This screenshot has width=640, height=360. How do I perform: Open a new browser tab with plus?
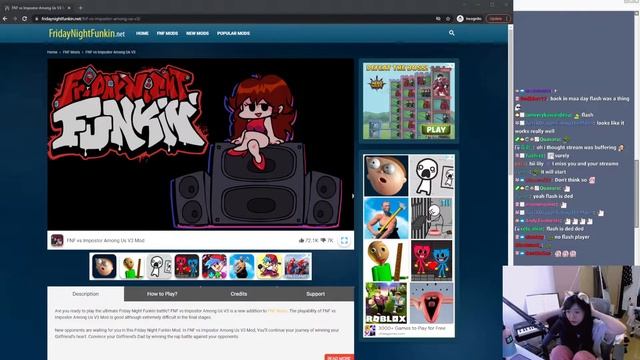(x=80, y=8)
